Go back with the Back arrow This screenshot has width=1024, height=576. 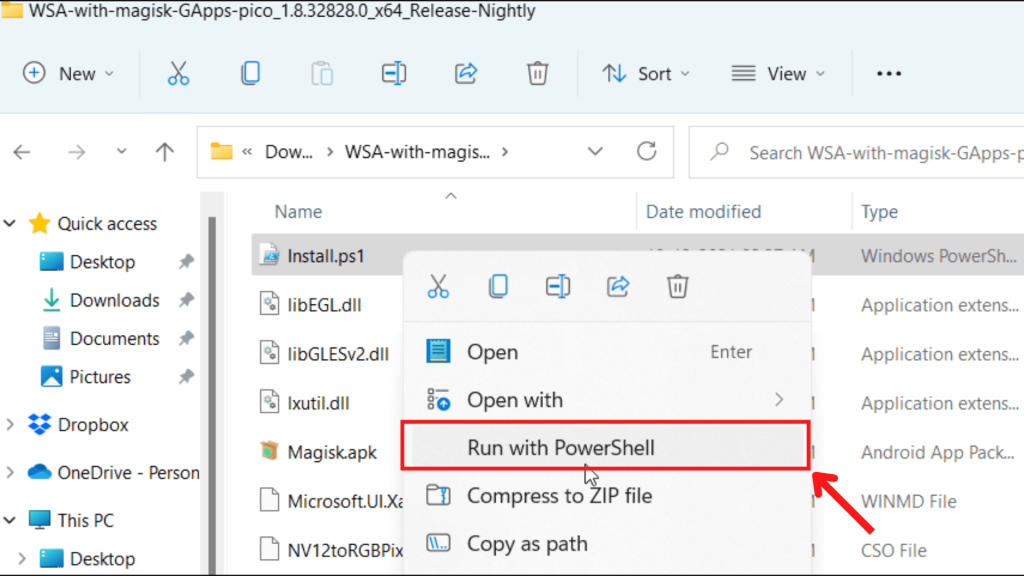click(22, 152)
